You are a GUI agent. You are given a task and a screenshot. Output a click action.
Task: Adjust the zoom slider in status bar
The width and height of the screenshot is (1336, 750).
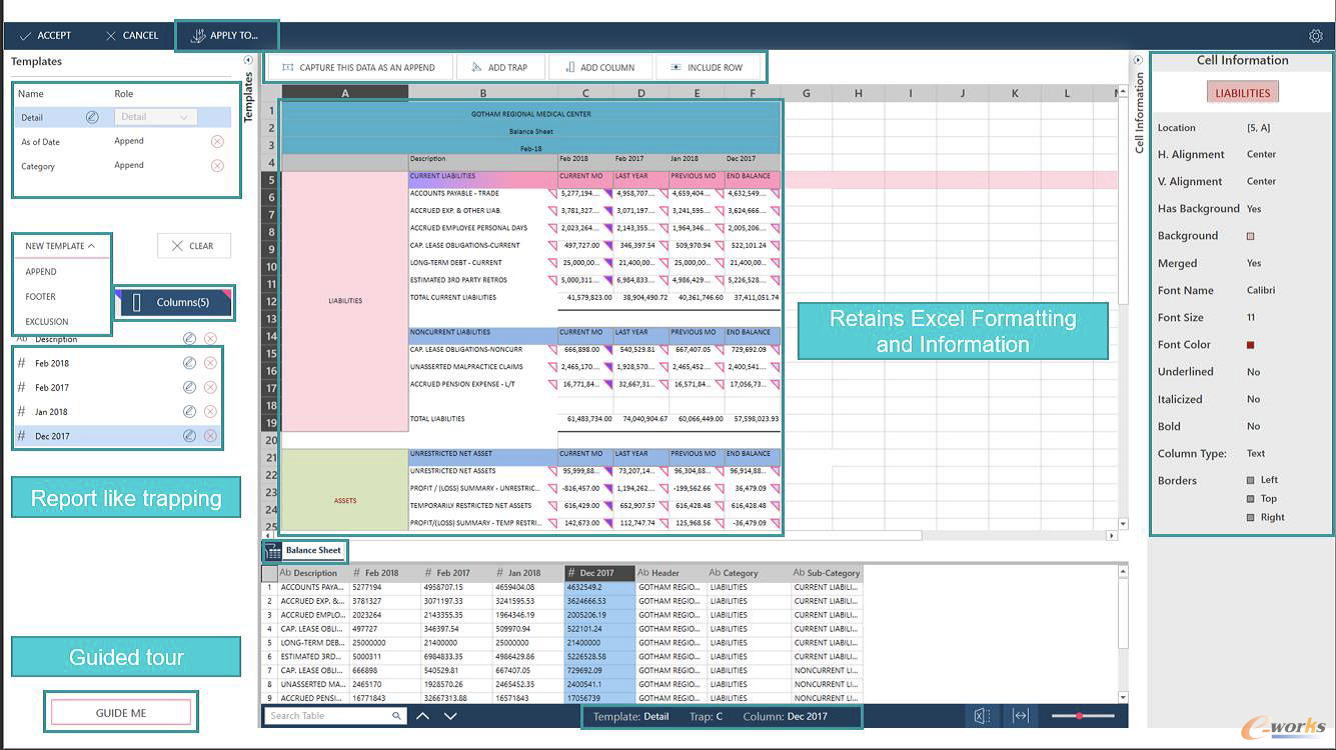tap(1080, 715)
